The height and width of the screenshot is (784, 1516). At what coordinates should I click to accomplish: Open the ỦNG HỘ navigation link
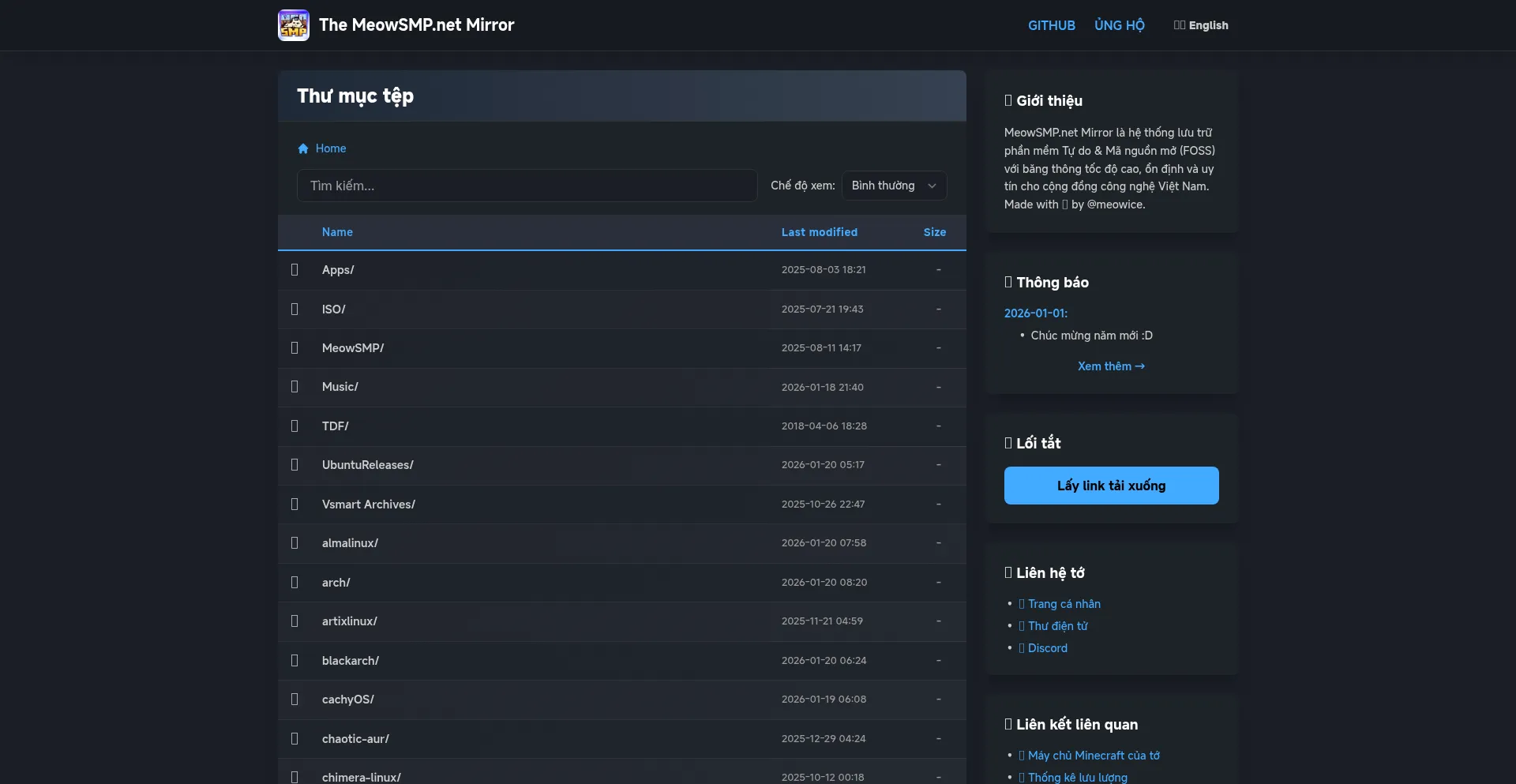[x=1119, y=25]
